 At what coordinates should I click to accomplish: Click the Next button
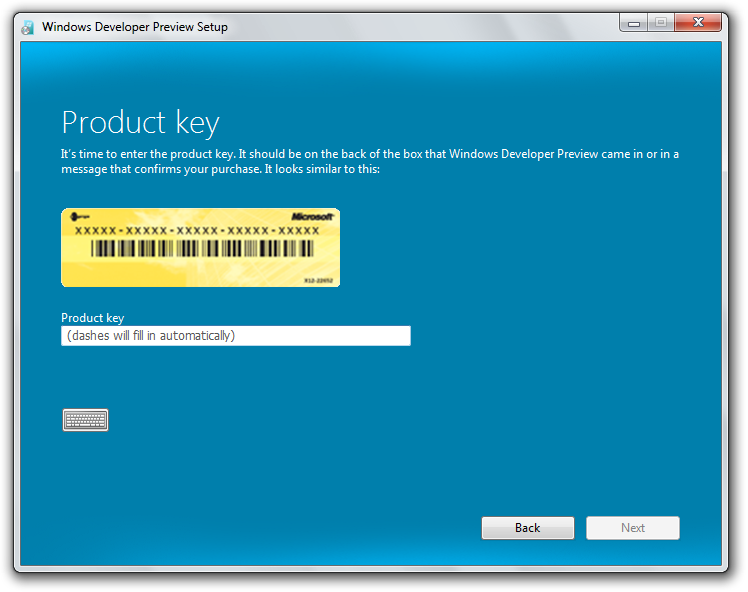click(633, 528)
